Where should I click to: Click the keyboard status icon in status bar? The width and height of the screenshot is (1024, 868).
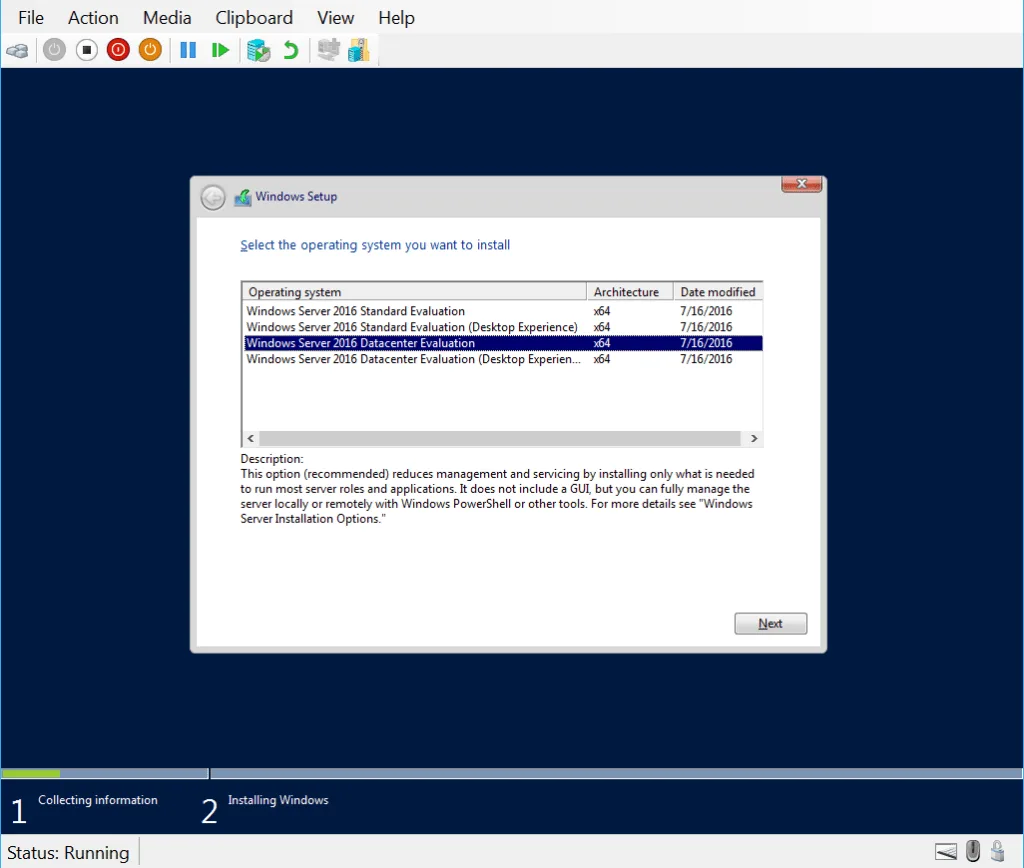tap(946, 852)
